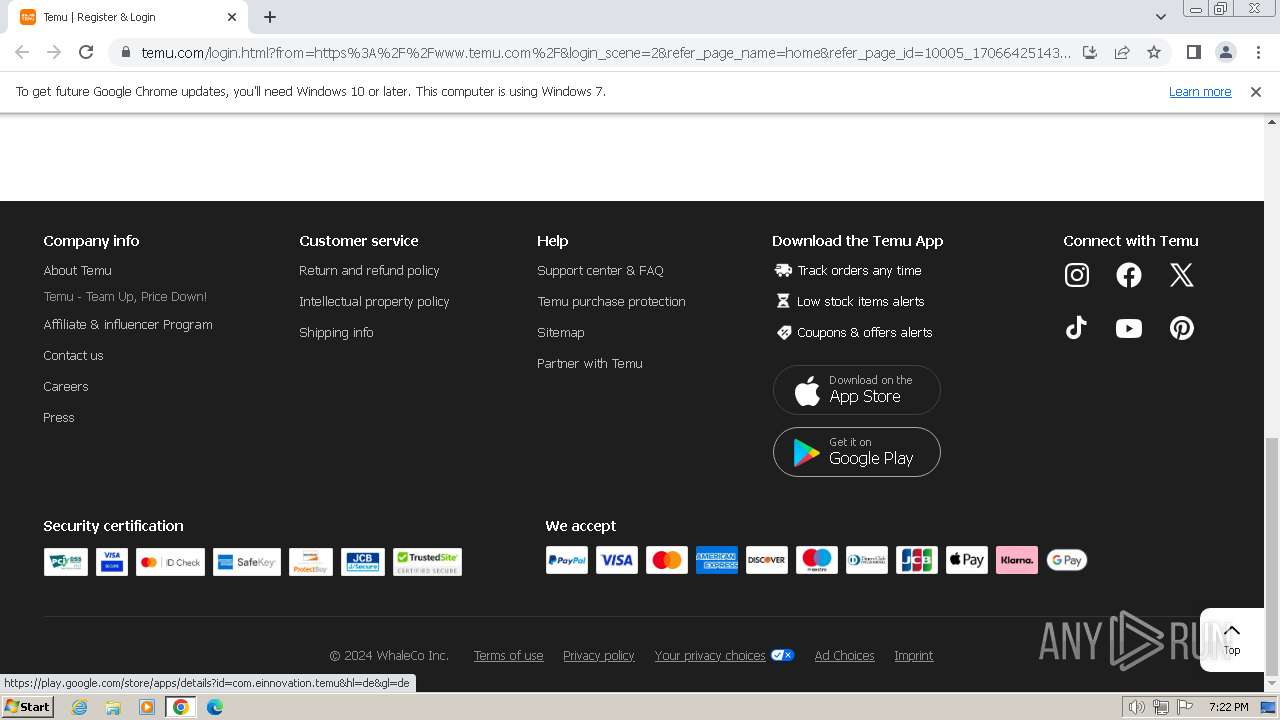Toggle the Chrome side panel
The image size is (1280, 720).
[1193, 52]
